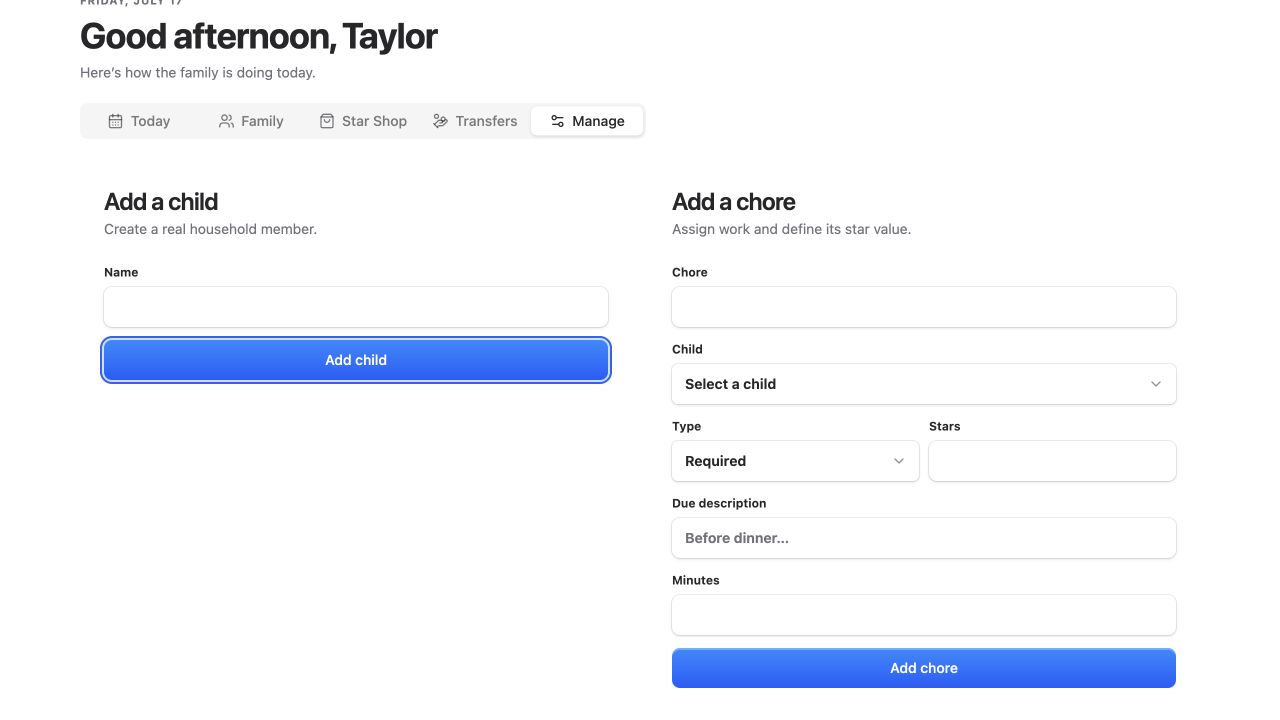Click the chevron in the Child selector

pyautogui.click(x=1156, y=384)
